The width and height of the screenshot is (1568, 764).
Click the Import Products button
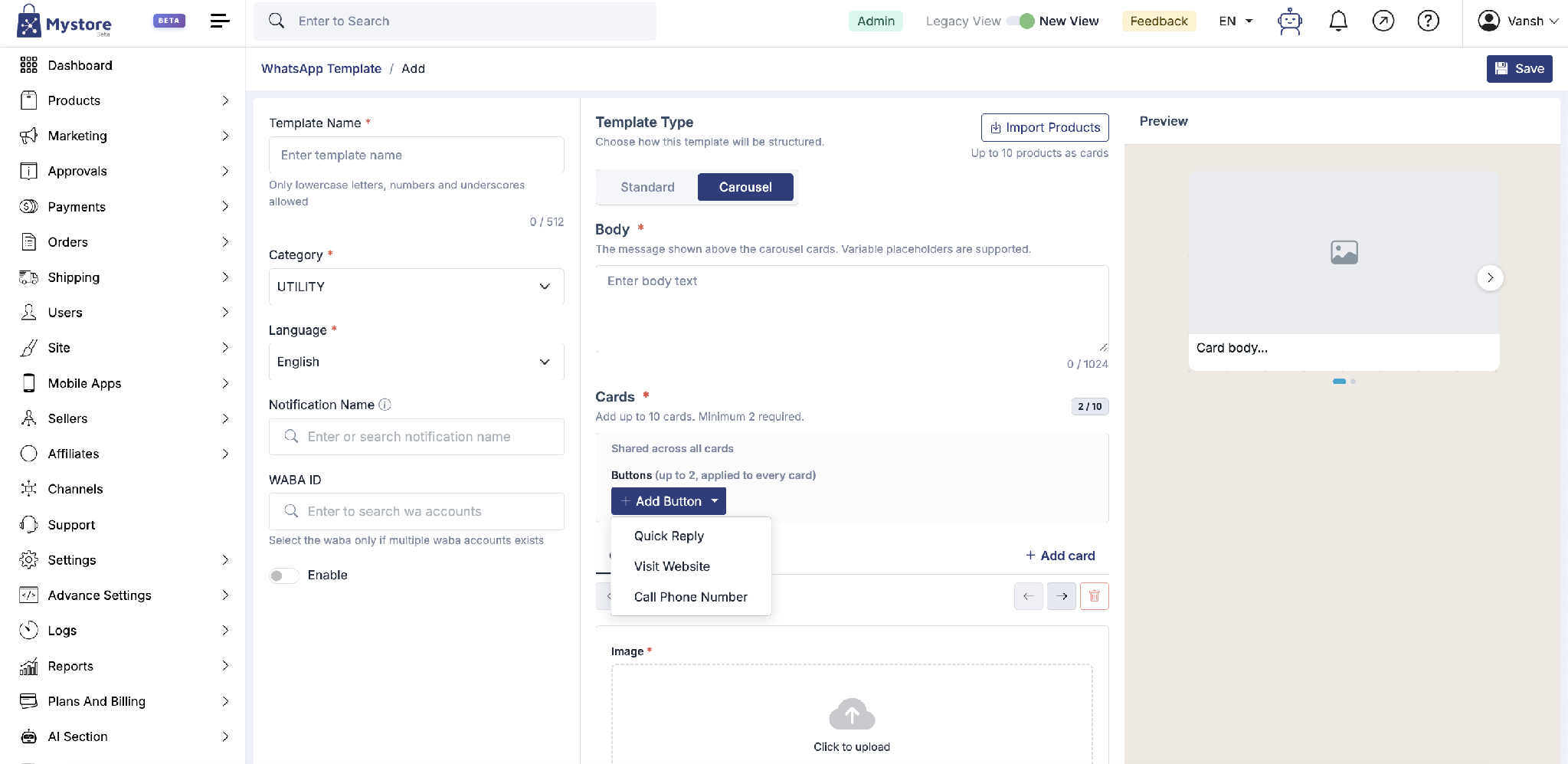1045,127
